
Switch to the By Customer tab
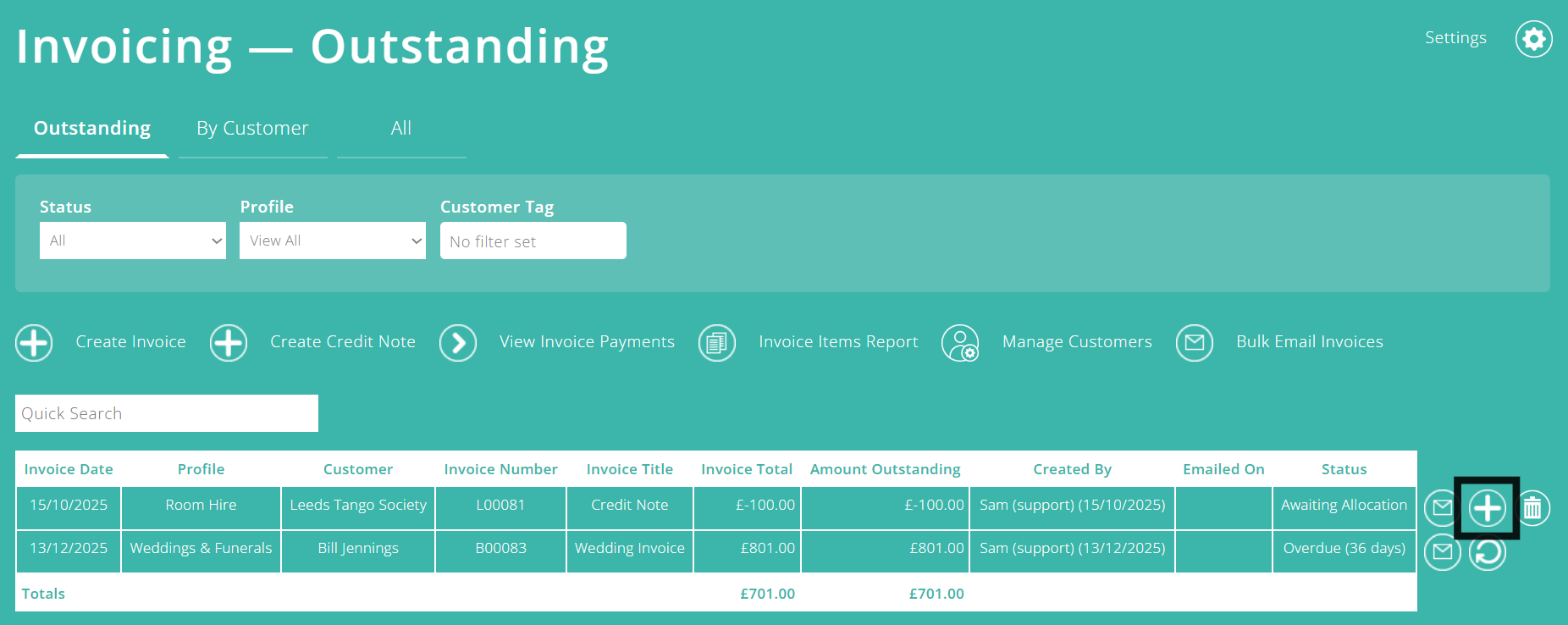point(252,129)
